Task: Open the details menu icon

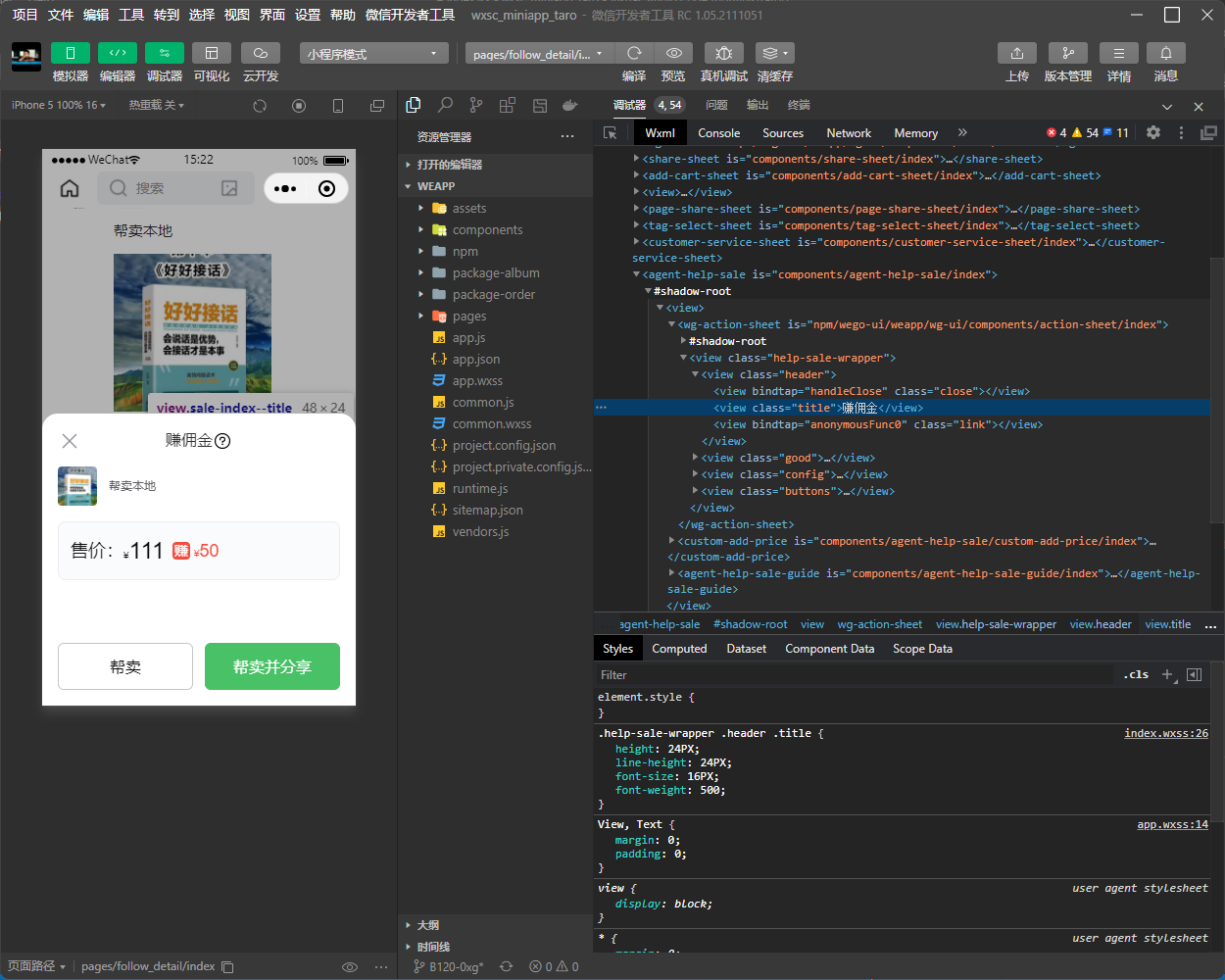Action: [1119, 53]
